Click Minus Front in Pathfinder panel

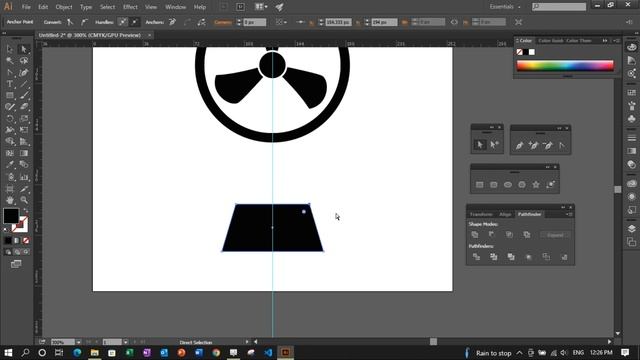[492, 235]
